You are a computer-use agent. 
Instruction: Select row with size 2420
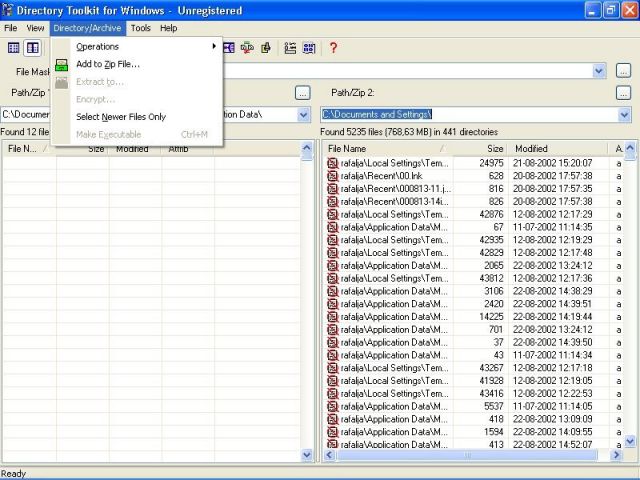point(473,304)
